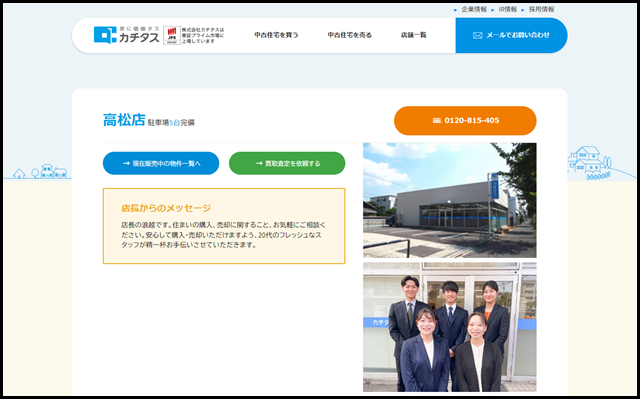Click 買取査定を依頼する green button
Viewport: 640px width, 399px height.
click(287, 163)
